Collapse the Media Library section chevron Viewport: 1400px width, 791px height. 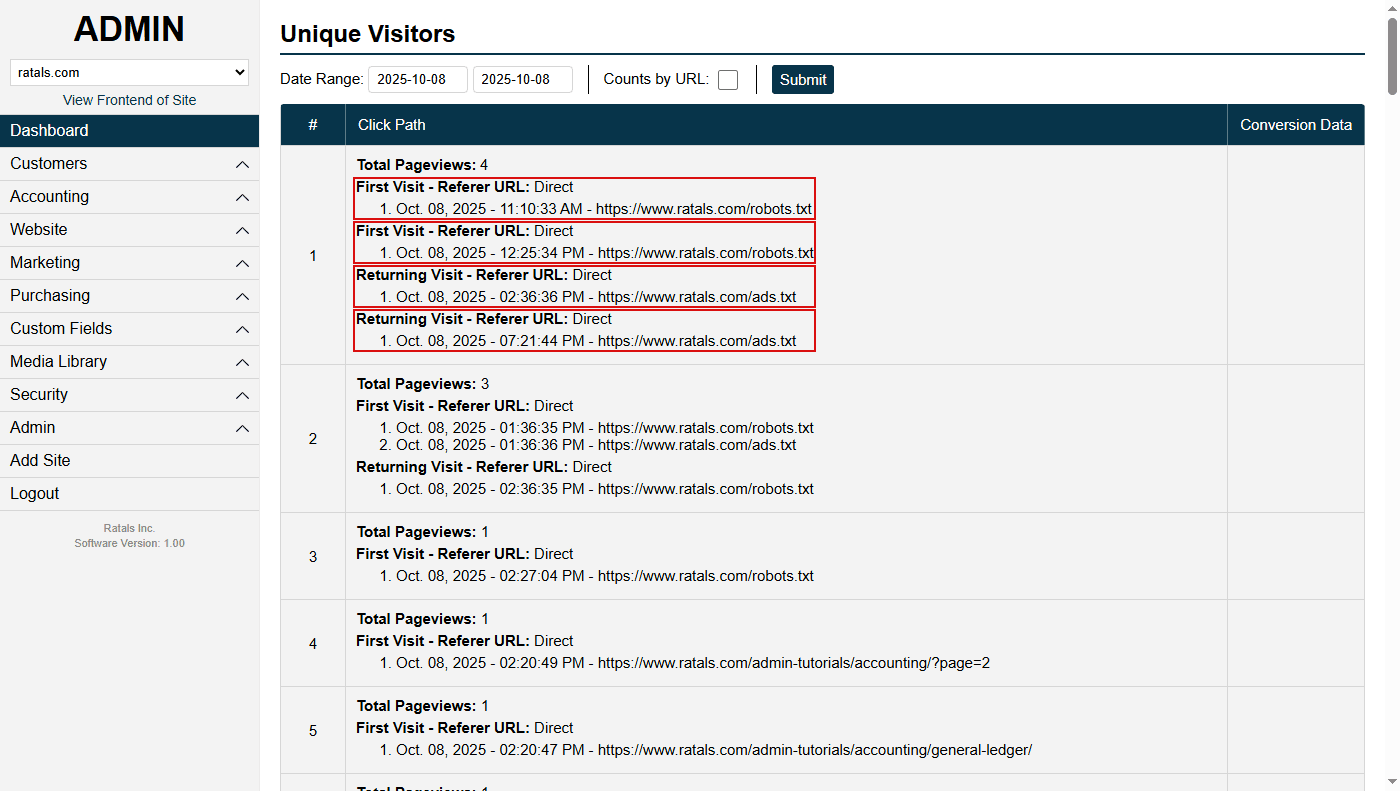[241, 362]
